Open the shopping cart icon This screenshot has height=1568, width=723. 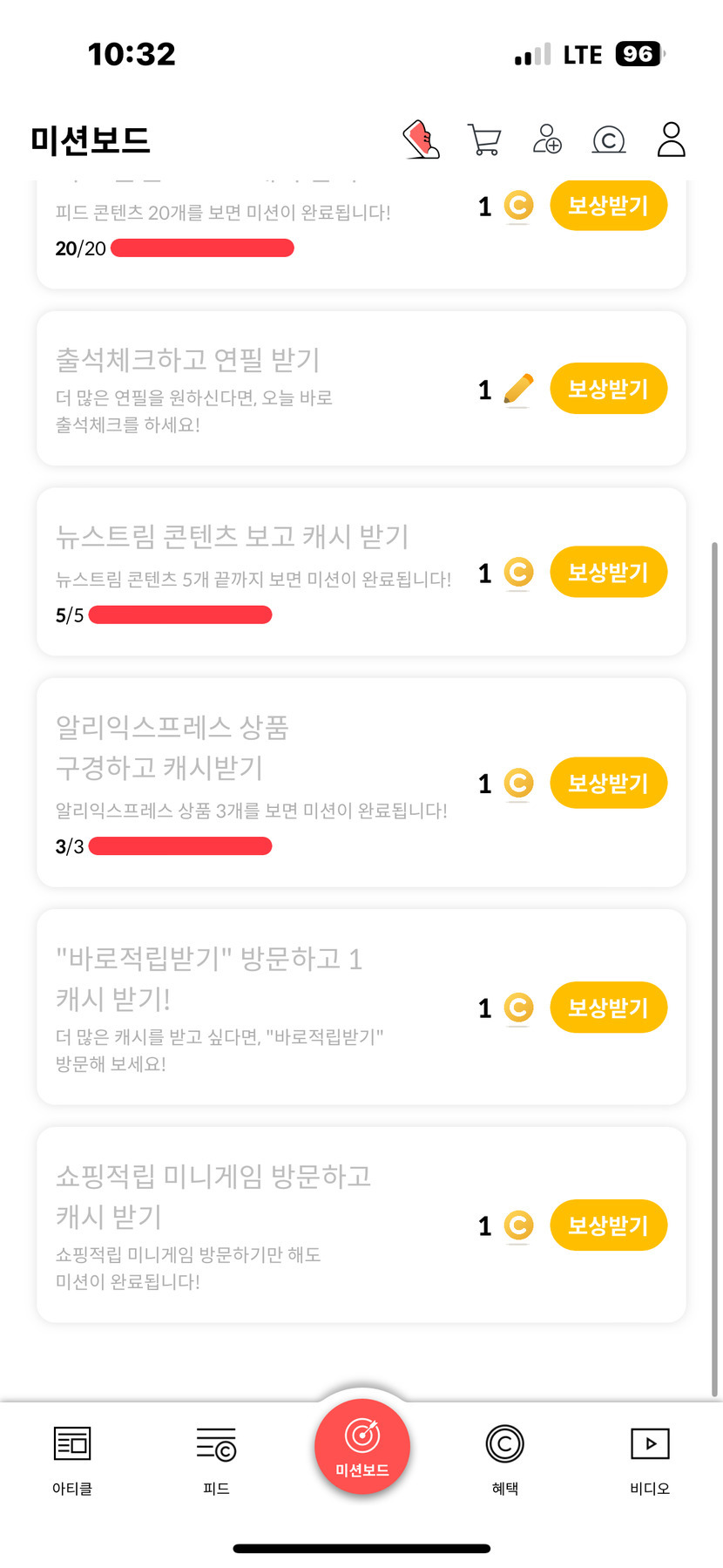(x=484, y=139)
